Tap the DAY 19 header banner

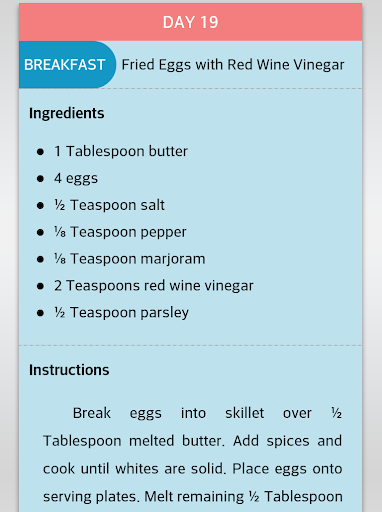click(x=190, y=22)
